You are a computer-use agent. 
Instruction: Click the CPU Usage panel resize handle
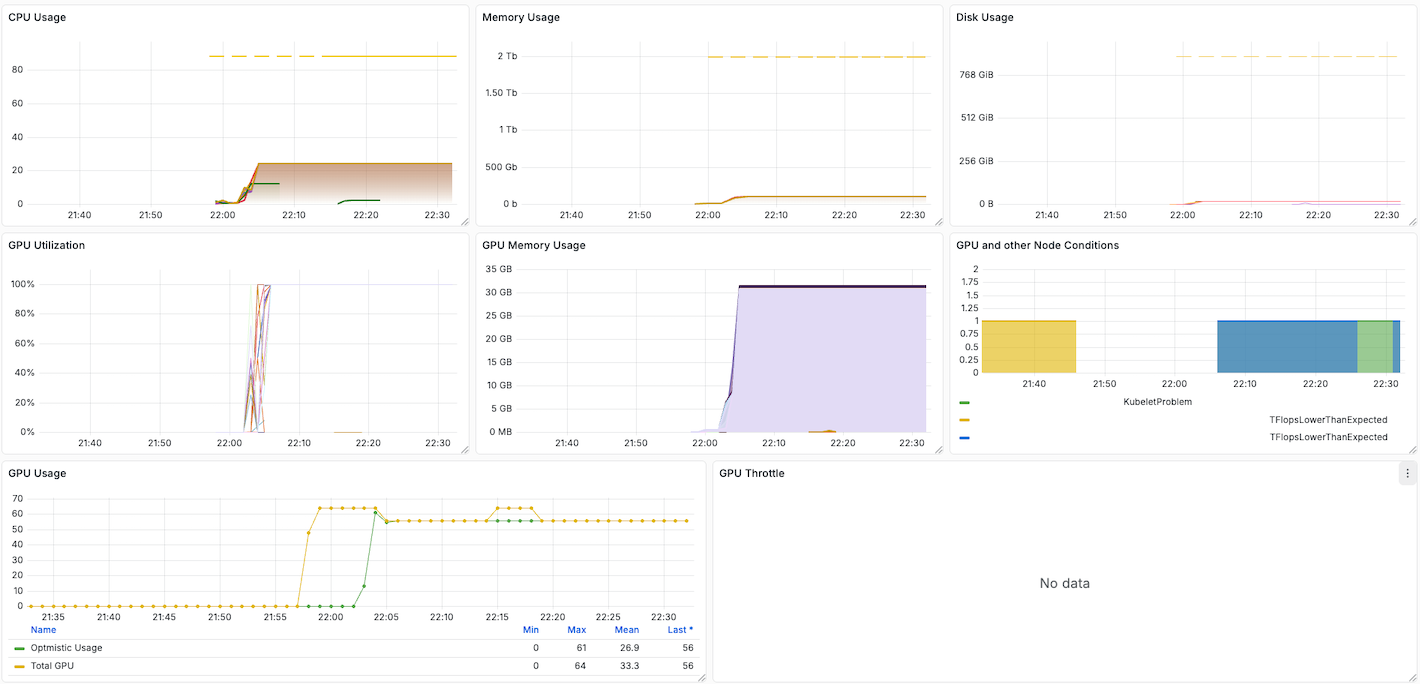464,222
